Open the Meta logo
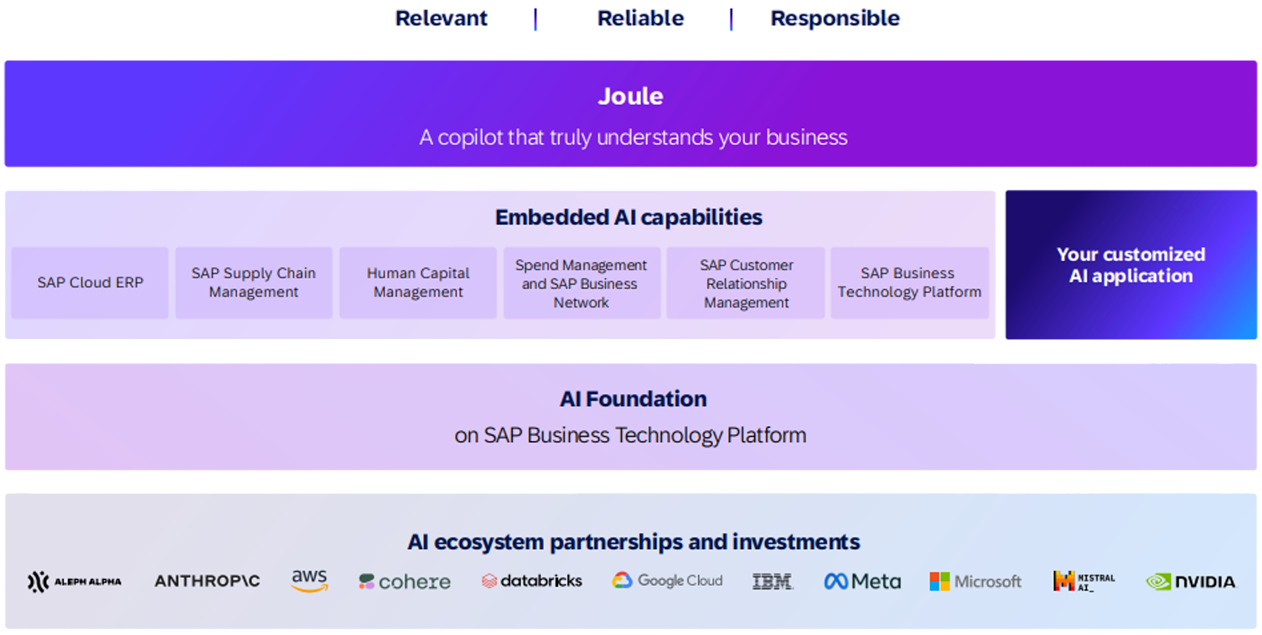The width and height of the screenshot is (1262, 635). (x=862, y=581)
